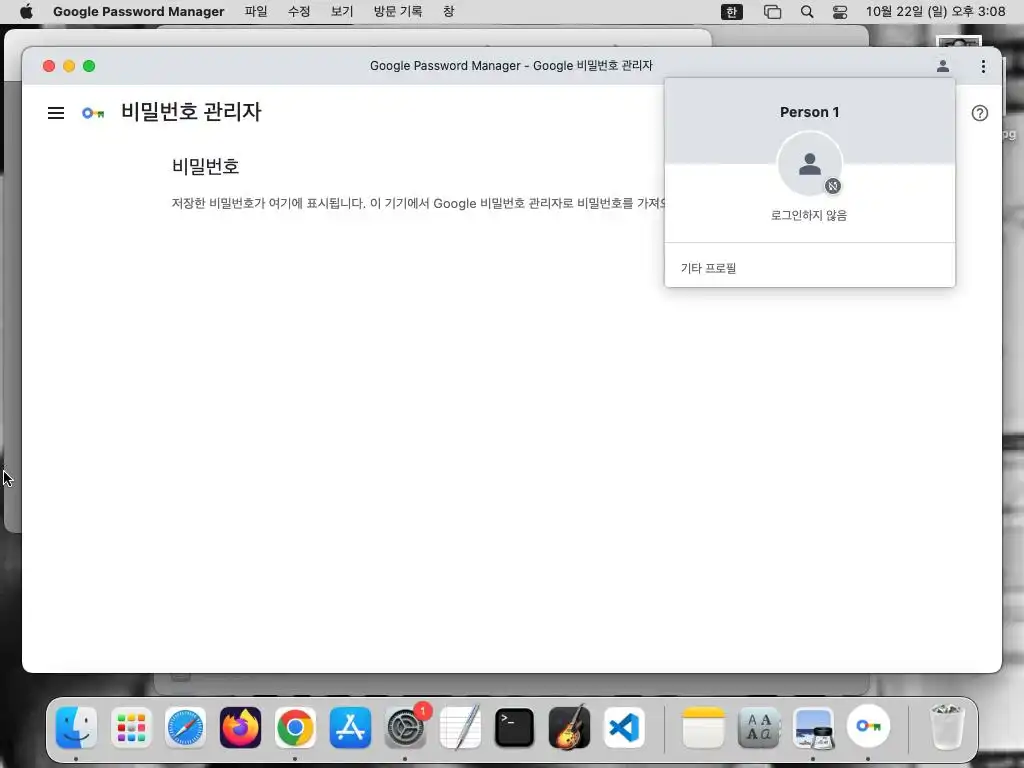Maximize window with the green button
This screenshot has height=768, width=1024.
[x=89, y=66]
